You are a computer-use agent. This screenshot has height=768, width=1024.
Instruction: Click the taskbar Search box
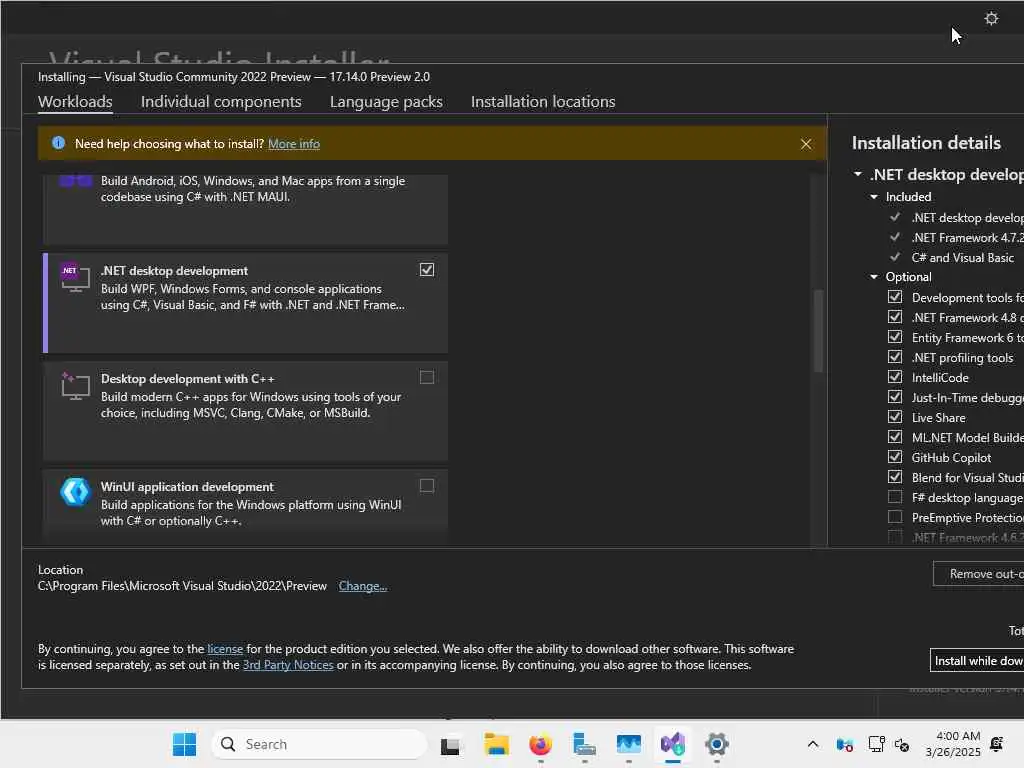319,744
